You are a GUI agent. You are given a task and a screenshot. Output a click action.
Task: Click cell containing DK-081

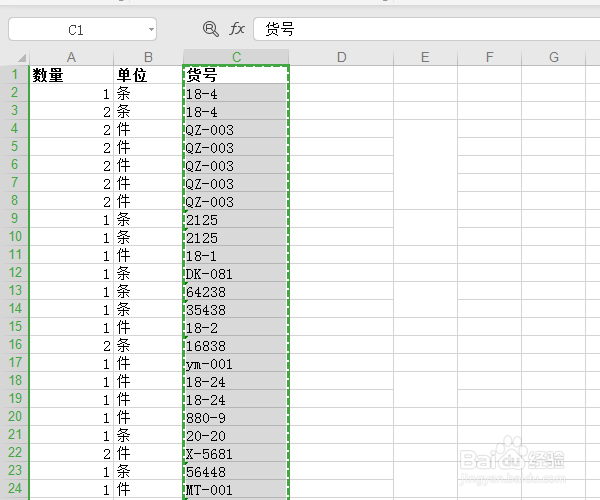coord(236,273)
